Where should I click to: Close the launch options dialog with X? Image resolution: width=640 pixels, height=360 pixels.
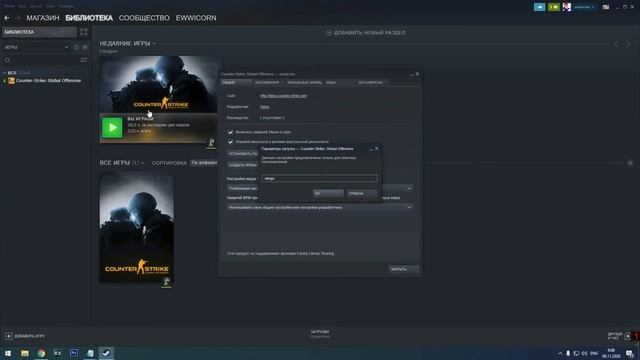[376, 149]
